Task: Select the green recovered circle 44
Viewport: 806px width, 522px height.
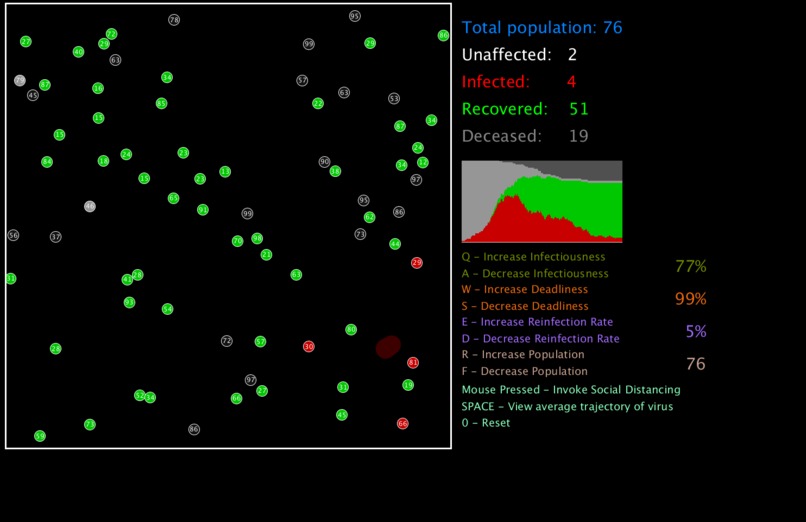Action: point(395,244)
